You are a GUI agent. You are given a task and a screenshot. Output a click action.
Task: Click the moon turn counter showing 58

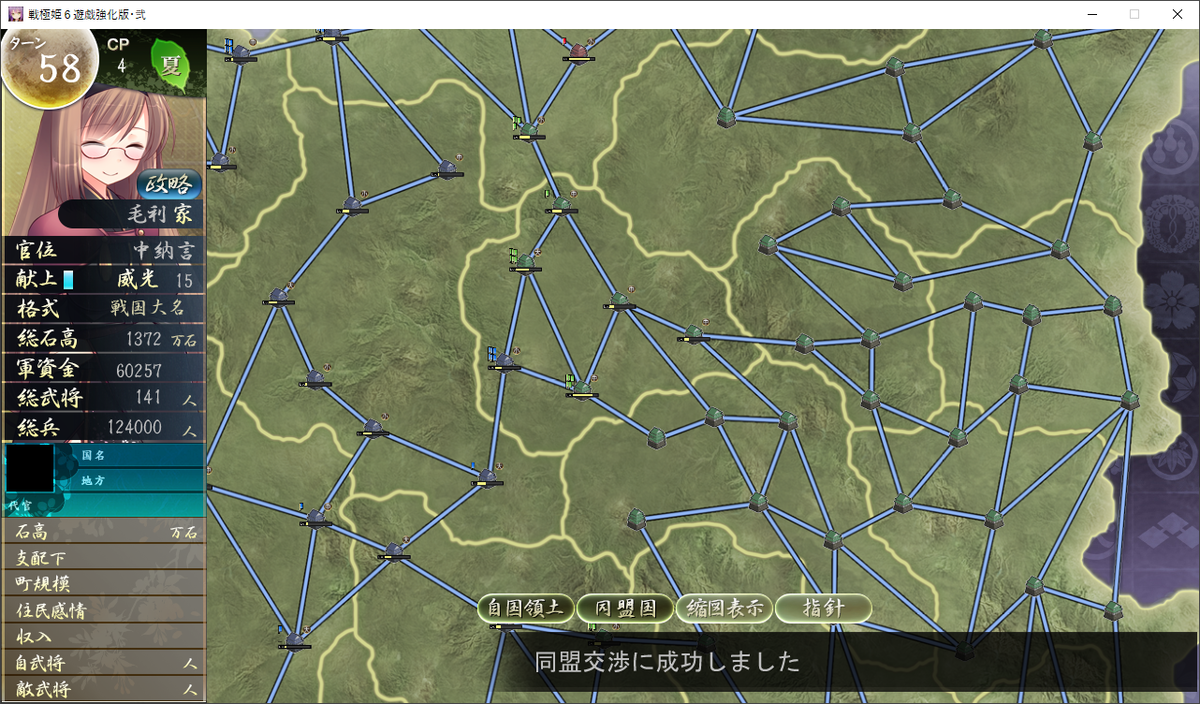tap(50, 64)
